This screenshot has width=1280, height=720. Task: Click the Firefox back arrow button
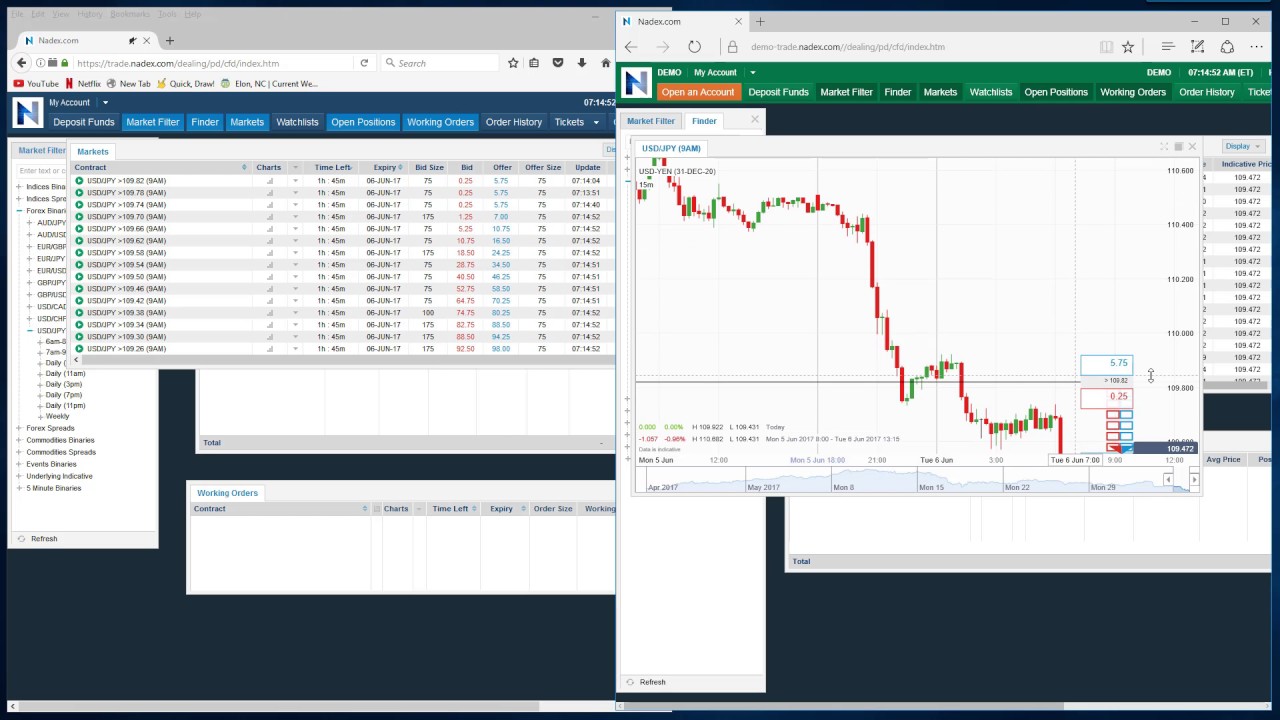tap(21, 63)
